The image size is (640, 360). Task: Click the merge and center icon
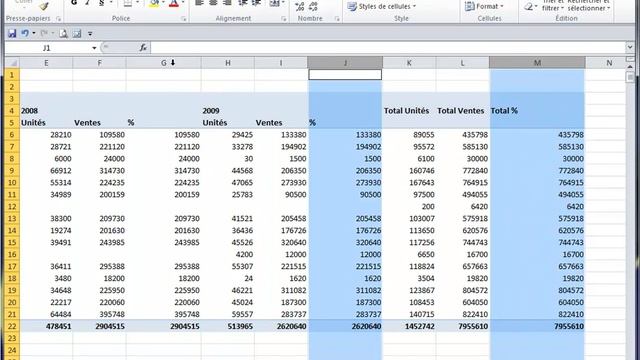[x=274, y=3]
